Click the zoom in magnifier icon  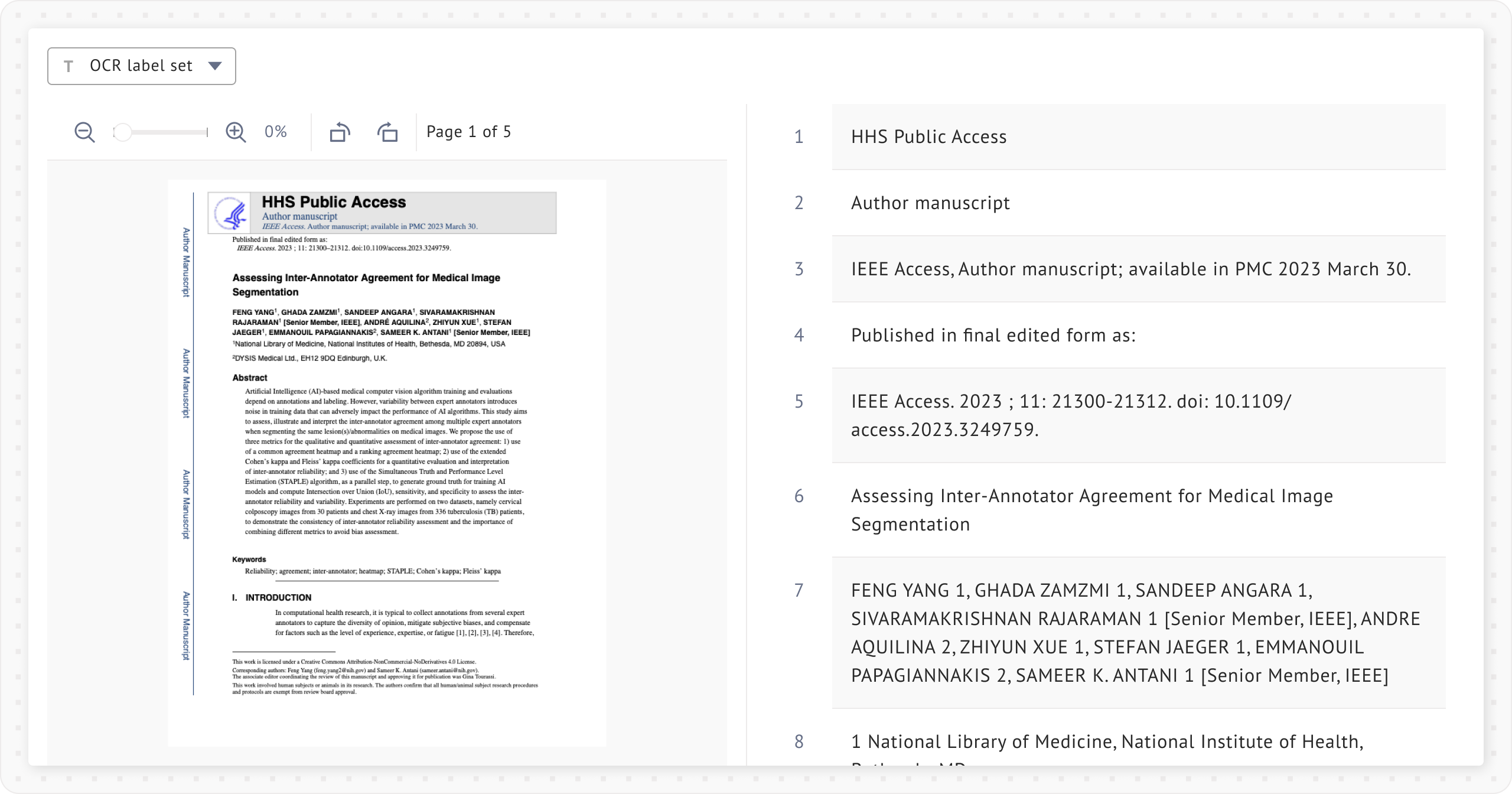(x=236, y=132)
